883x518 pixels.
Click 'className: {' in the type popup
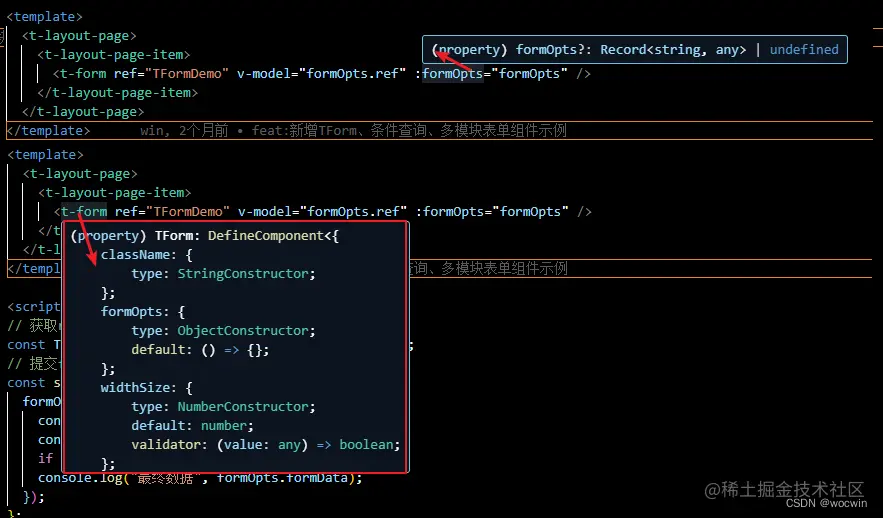pos(146,255)
